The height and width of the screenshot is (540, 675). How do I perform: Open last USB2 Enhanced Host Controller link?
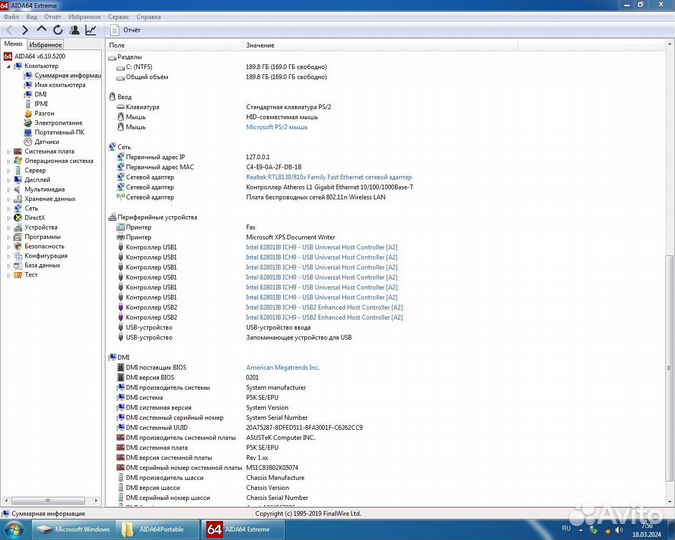tap(324, 317)
